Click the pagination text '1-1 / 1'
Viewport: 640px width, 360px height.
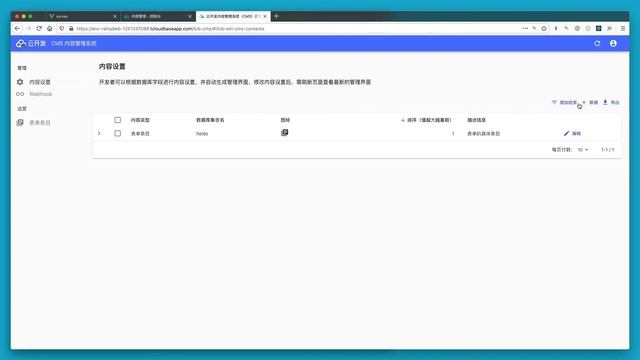(x=608, y=150)
